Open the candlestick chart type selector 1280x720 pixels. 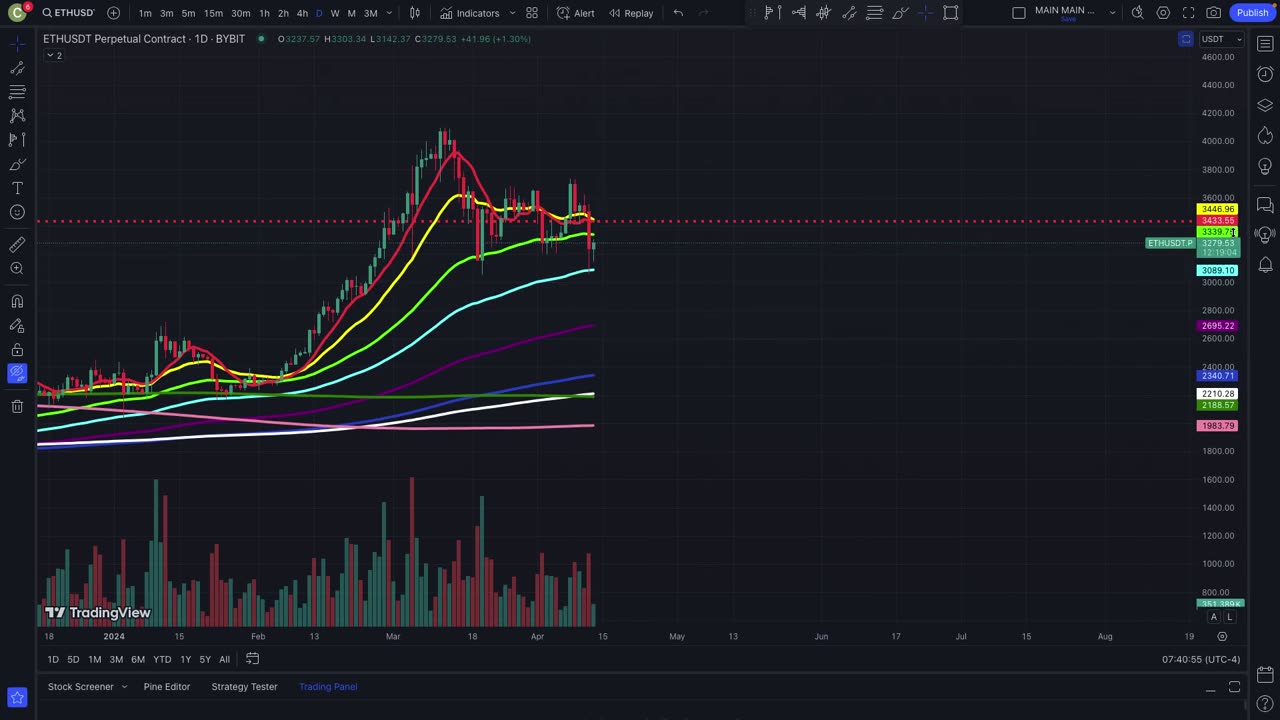[x=415, y=13]
